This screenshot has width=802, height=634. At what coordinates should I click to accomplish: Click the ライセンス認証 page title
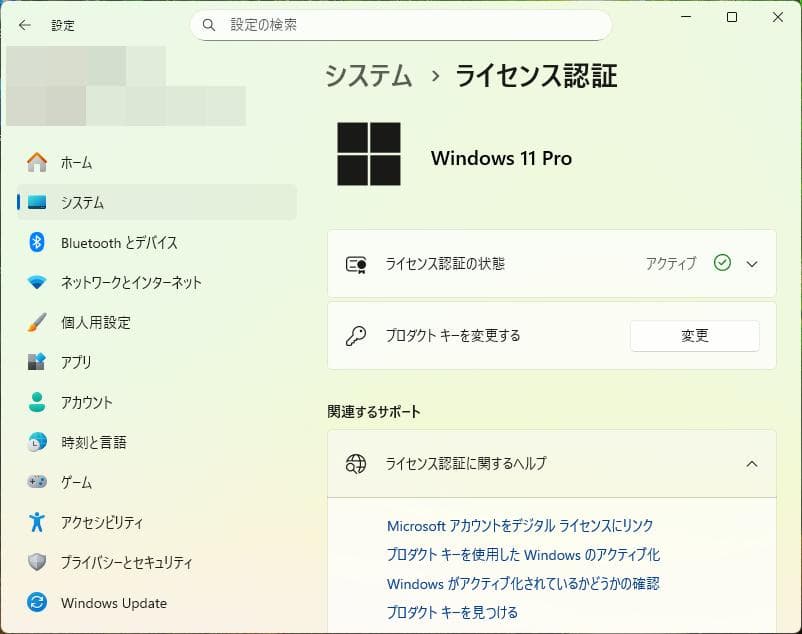[536, 76]
